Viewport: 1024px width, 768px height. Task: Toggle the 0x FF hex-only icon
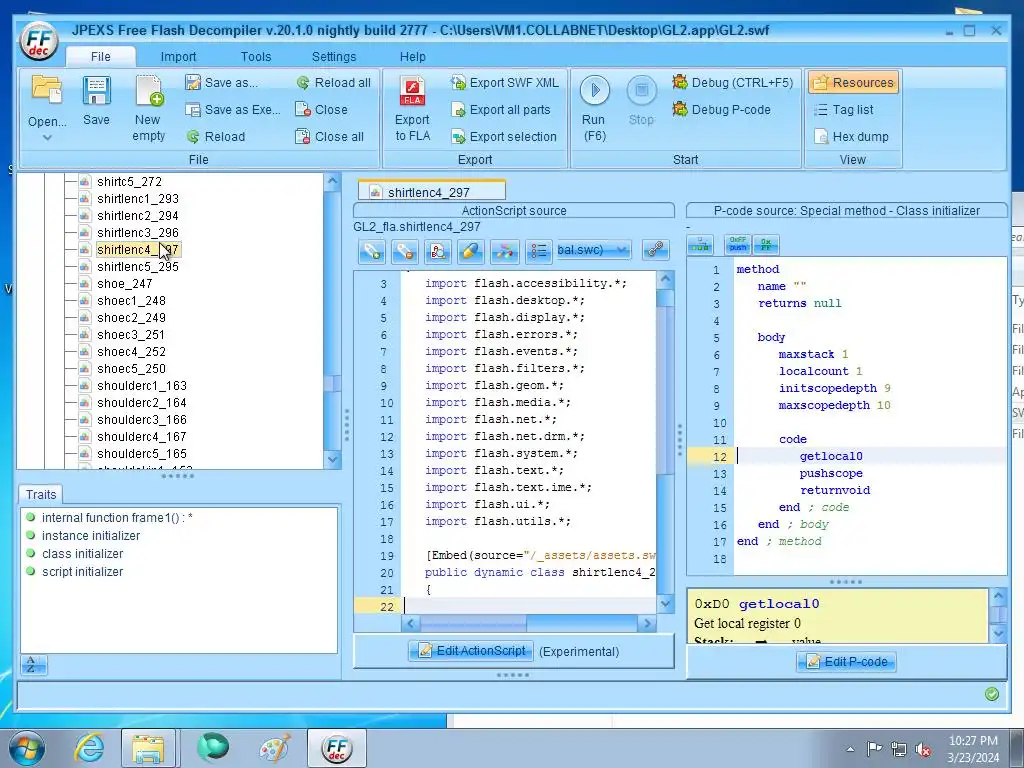766,245
